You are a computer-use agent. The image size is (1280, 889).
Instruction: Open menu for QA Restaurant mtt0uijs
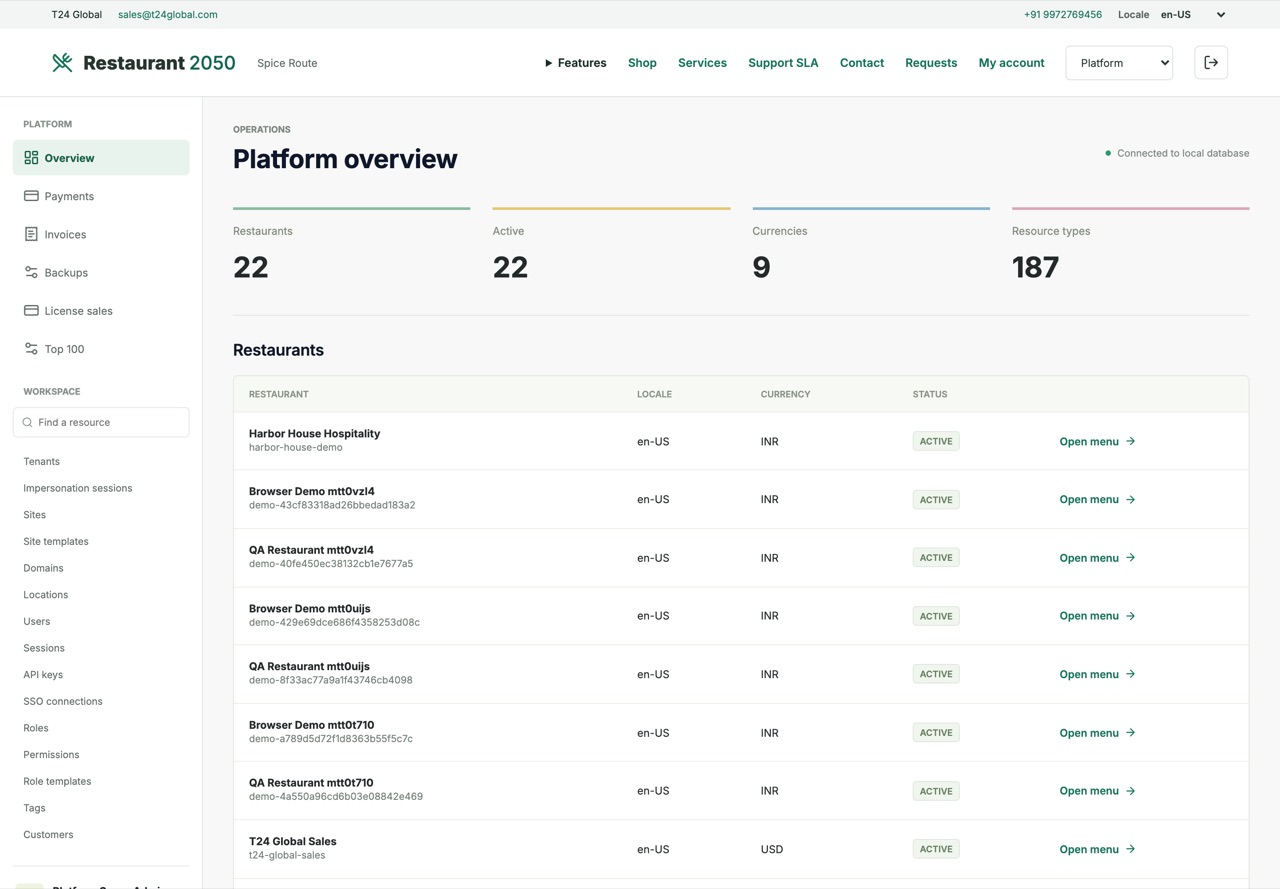pyautogui.click(x=1097, y=674)
